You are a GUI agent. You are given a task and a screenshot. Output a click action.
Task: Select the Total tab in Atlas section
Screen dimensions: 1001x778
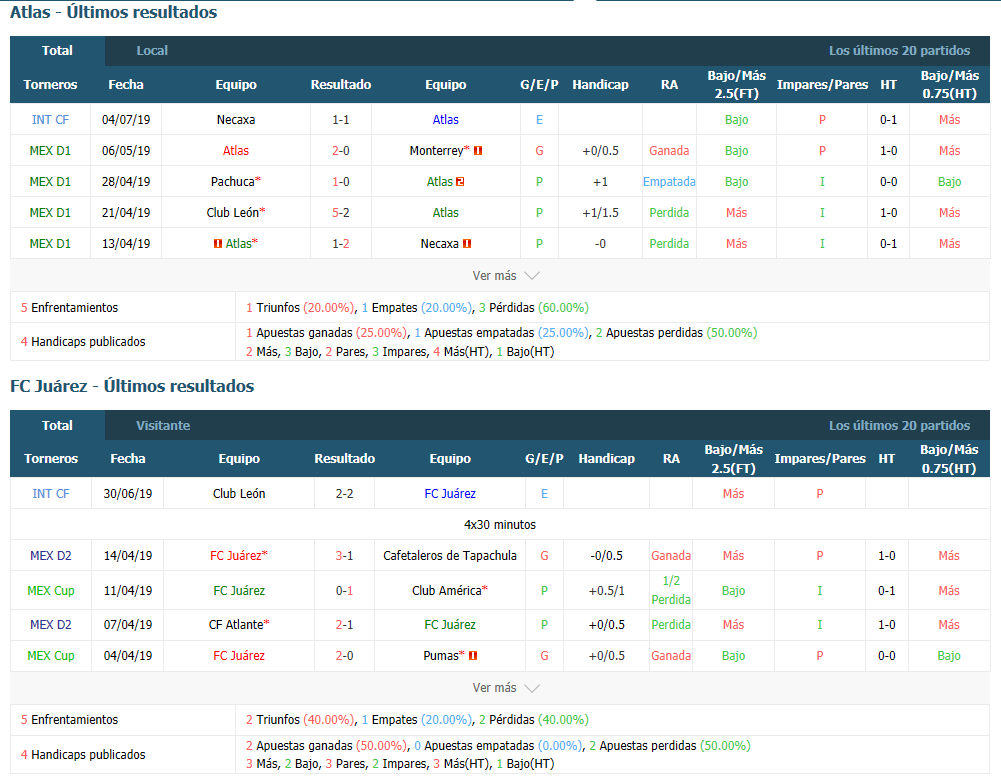(57, 51)
